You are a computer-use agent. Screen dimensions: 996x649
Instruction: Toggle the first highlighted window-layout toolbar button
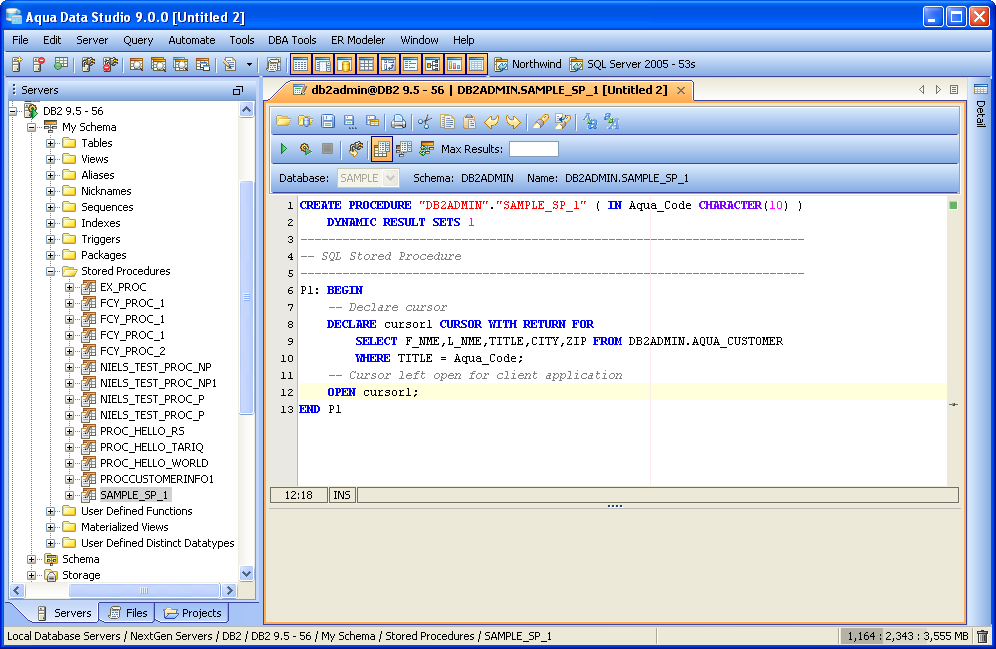tap(300, 64)
